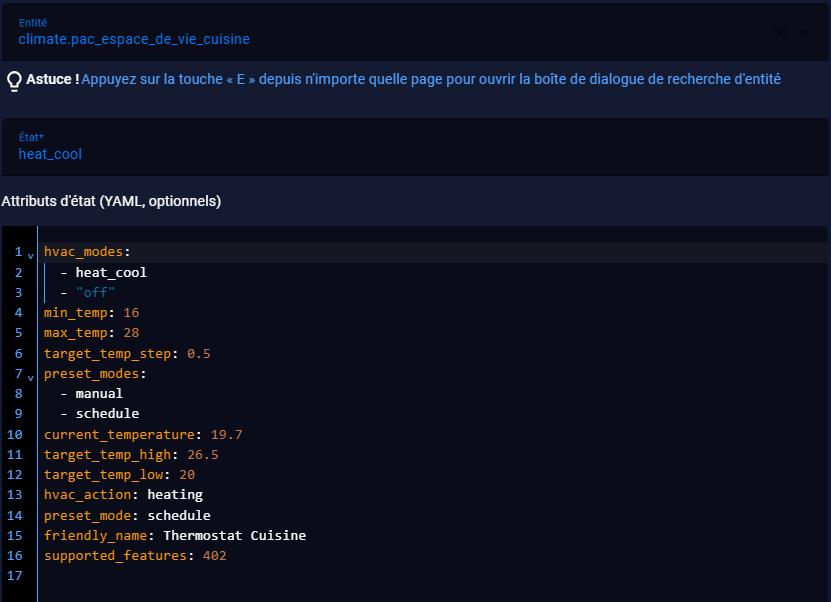
Task: Edit the État field showing heat_cool
Action: tap(415, 147)
